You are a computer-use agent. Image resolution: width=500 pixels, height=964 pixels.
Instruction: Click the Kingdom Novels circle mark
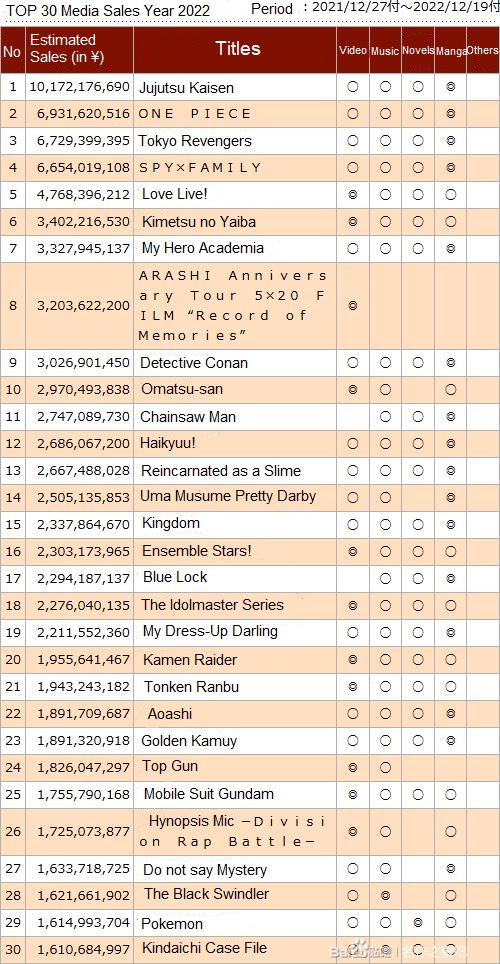pyautogui.click(x=418, y=524)
